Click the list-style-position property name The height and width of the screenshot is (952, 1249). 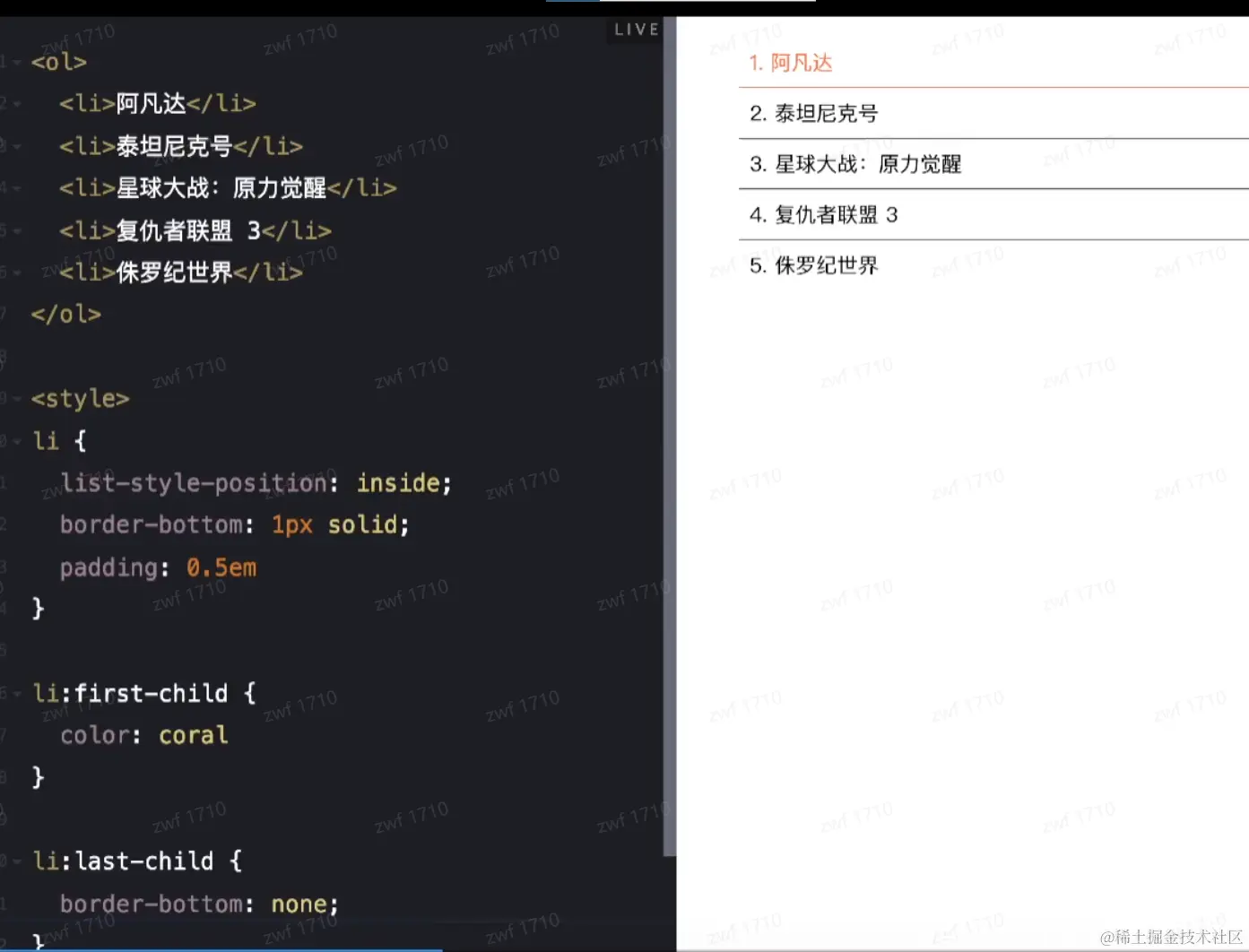pos(194,483)
